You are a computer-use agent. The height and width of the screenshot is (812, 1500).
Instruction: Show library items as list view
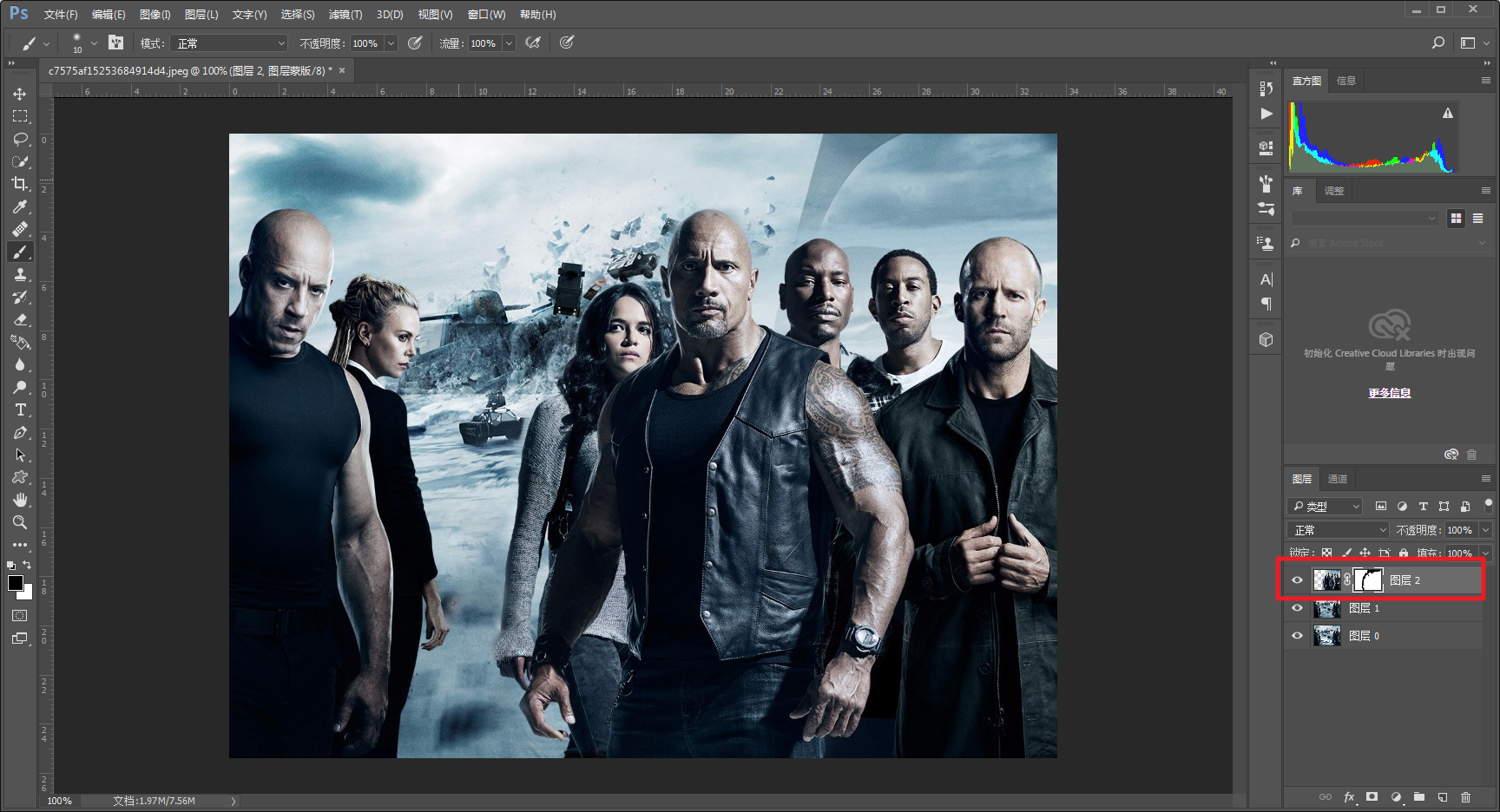tap(1478, 219)
